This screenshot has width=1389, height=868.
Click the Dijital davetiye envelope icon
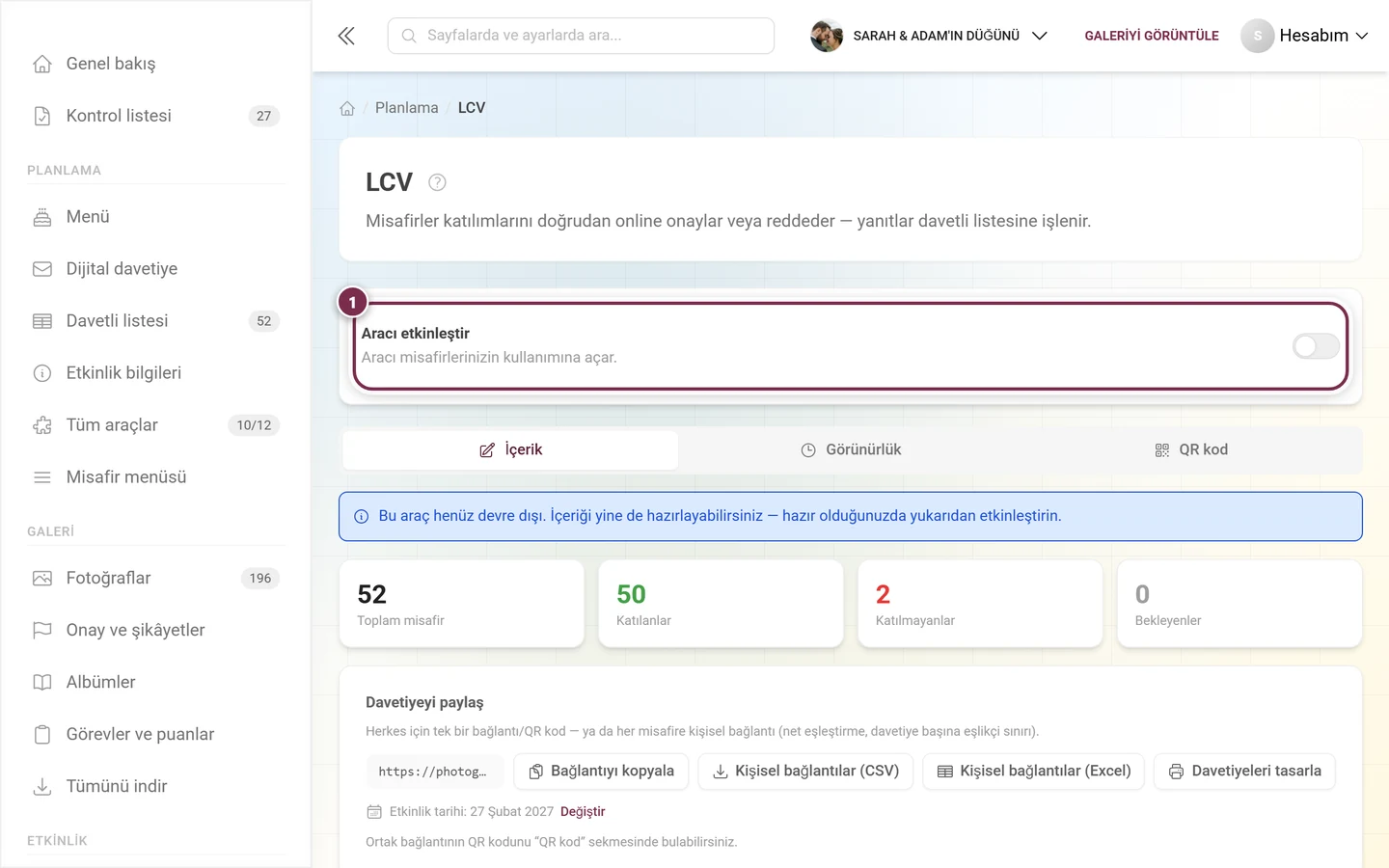pyautogui.click(x=42, y=269)
